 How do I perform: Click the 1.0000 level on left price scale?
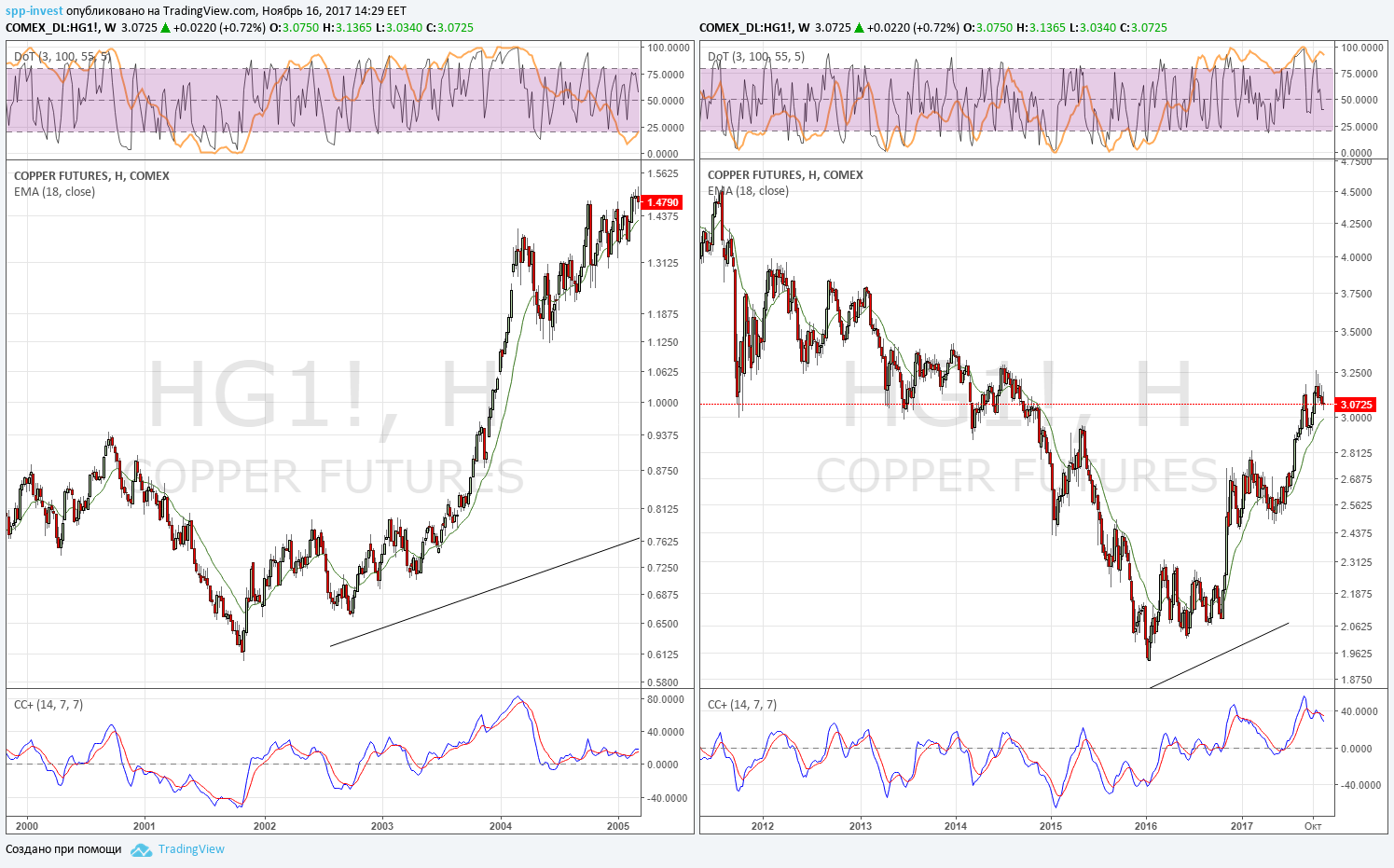pos(663,403)
